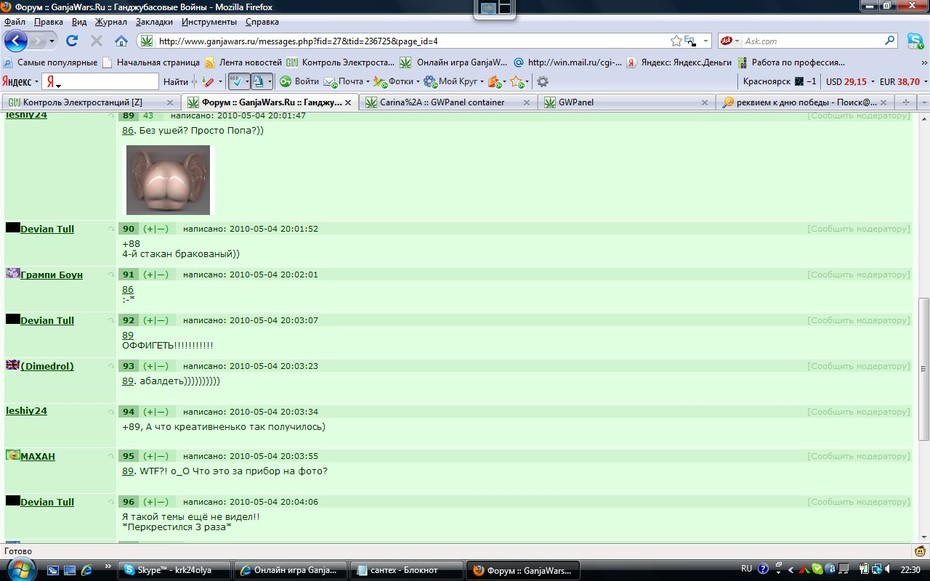Click reply arrow icon next to МАХАН
This screenshot has width=930, height=581.
[110, 456]
